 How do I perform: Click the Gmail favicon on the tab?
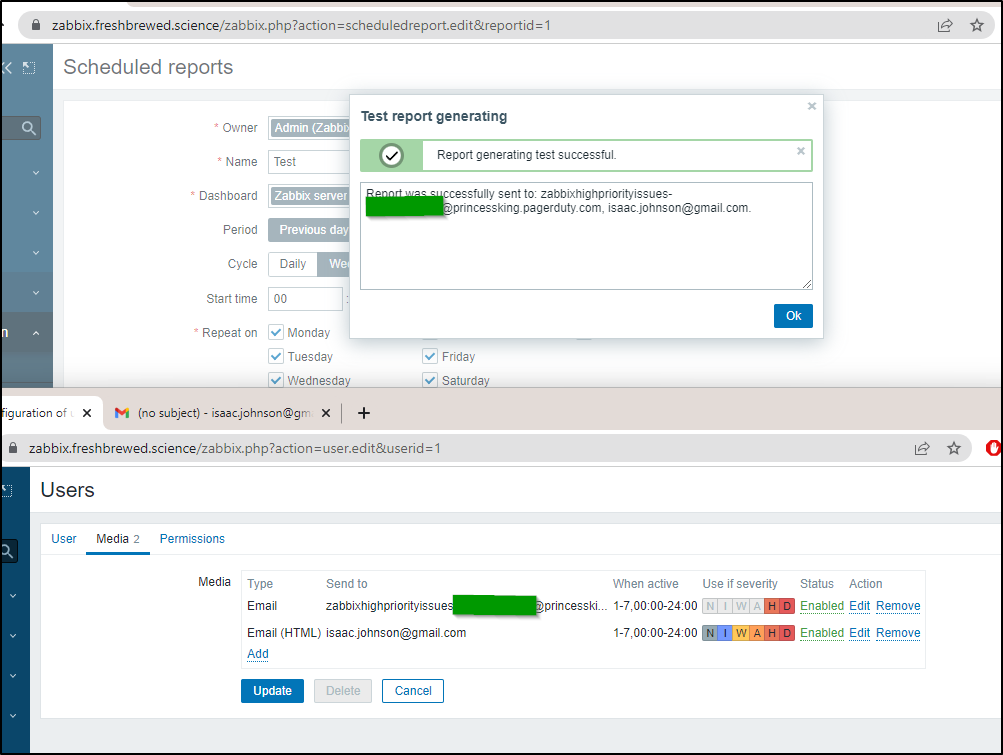point(122,413)
